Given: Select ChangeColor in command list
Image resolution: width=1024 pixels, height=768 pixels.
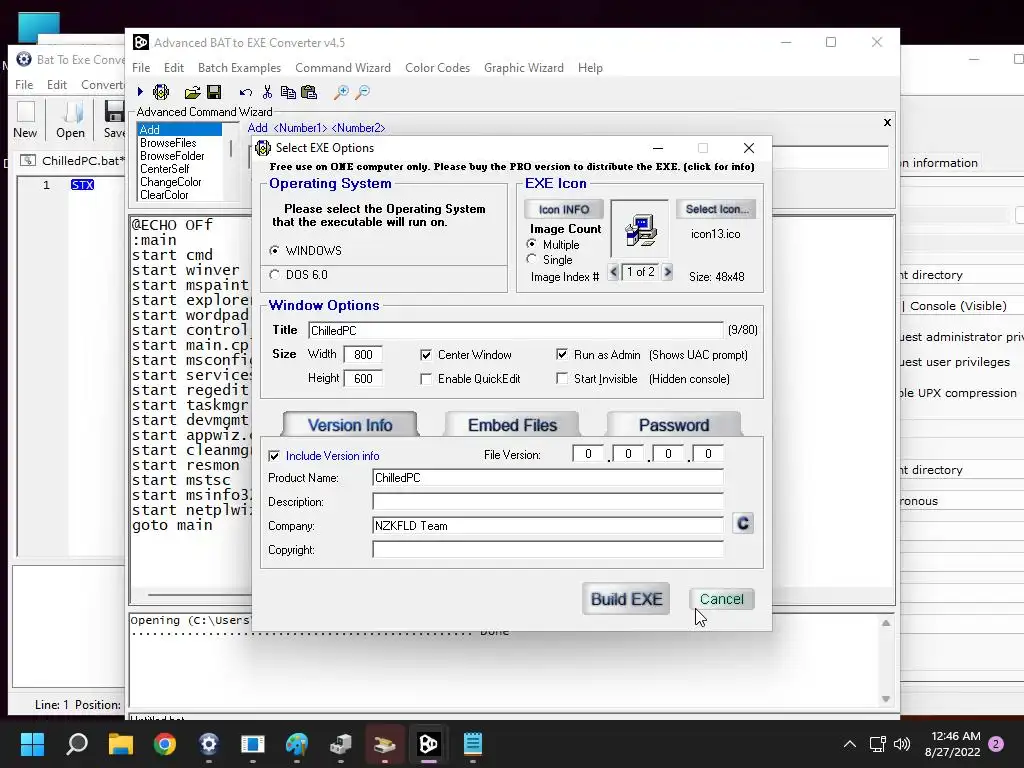Looking at the screenshot, I should [x=170, y=182].
